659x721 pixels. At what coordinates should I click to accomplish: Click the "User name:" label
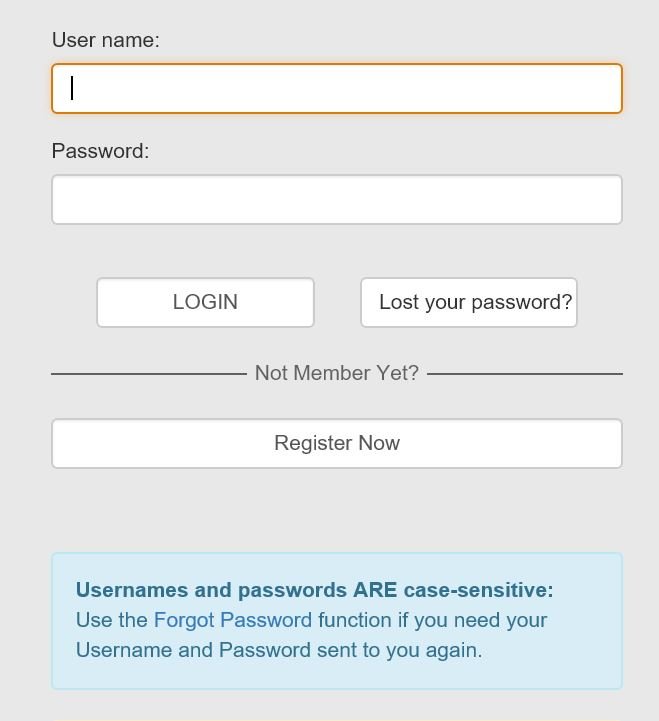coord(106,40)
